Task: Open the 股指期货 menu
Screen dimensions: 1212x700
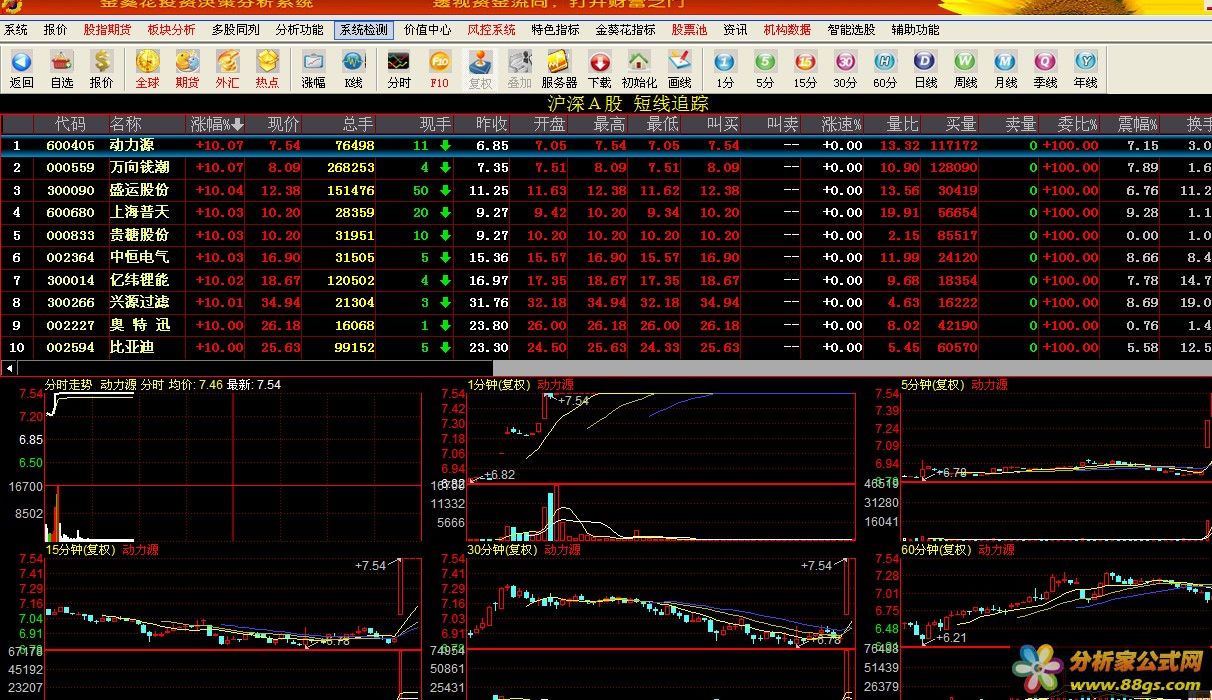Action: coord(107,30)
